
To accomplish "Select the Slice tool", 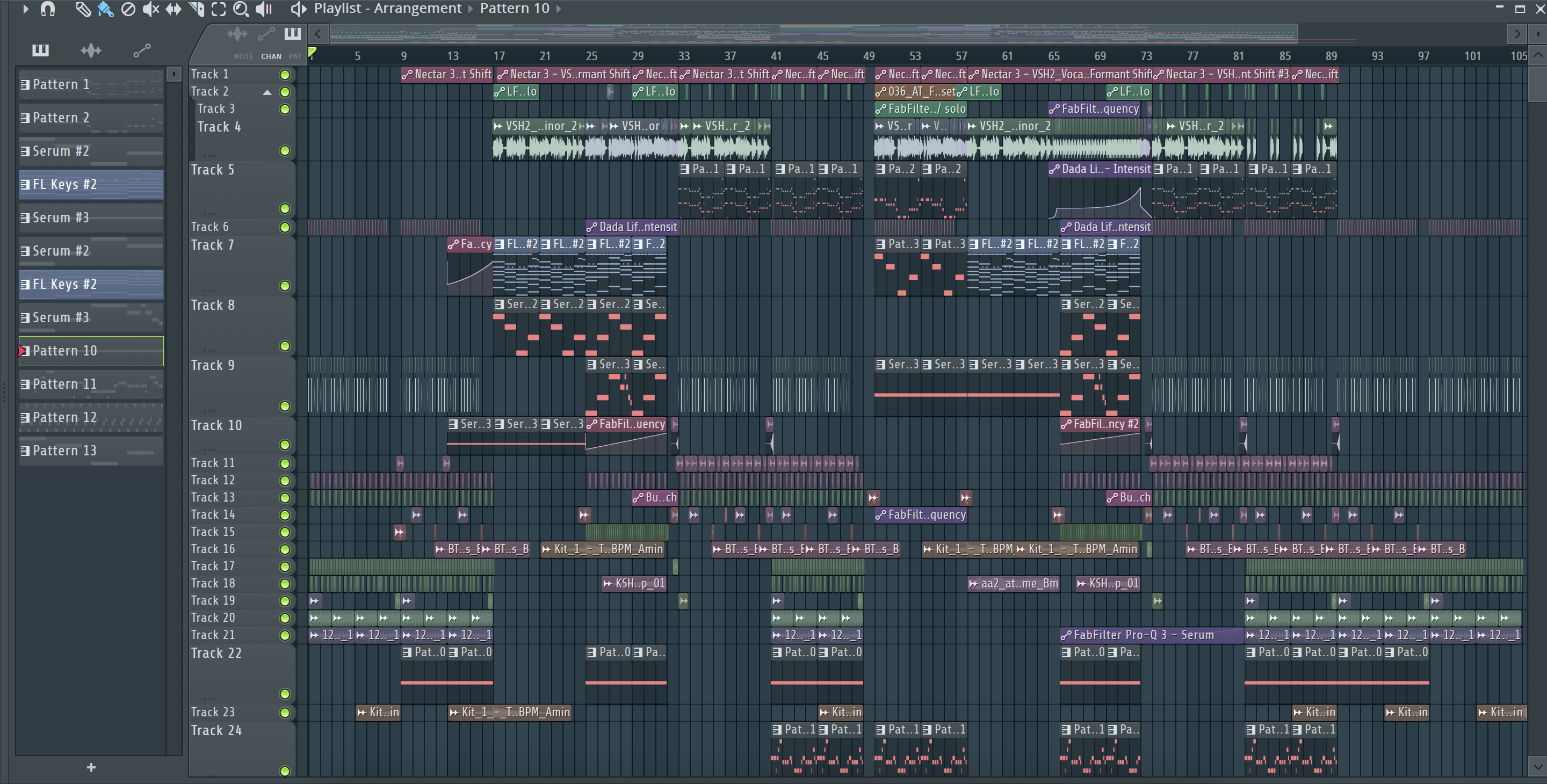I will pyautogui.click(x=197, y=9).
